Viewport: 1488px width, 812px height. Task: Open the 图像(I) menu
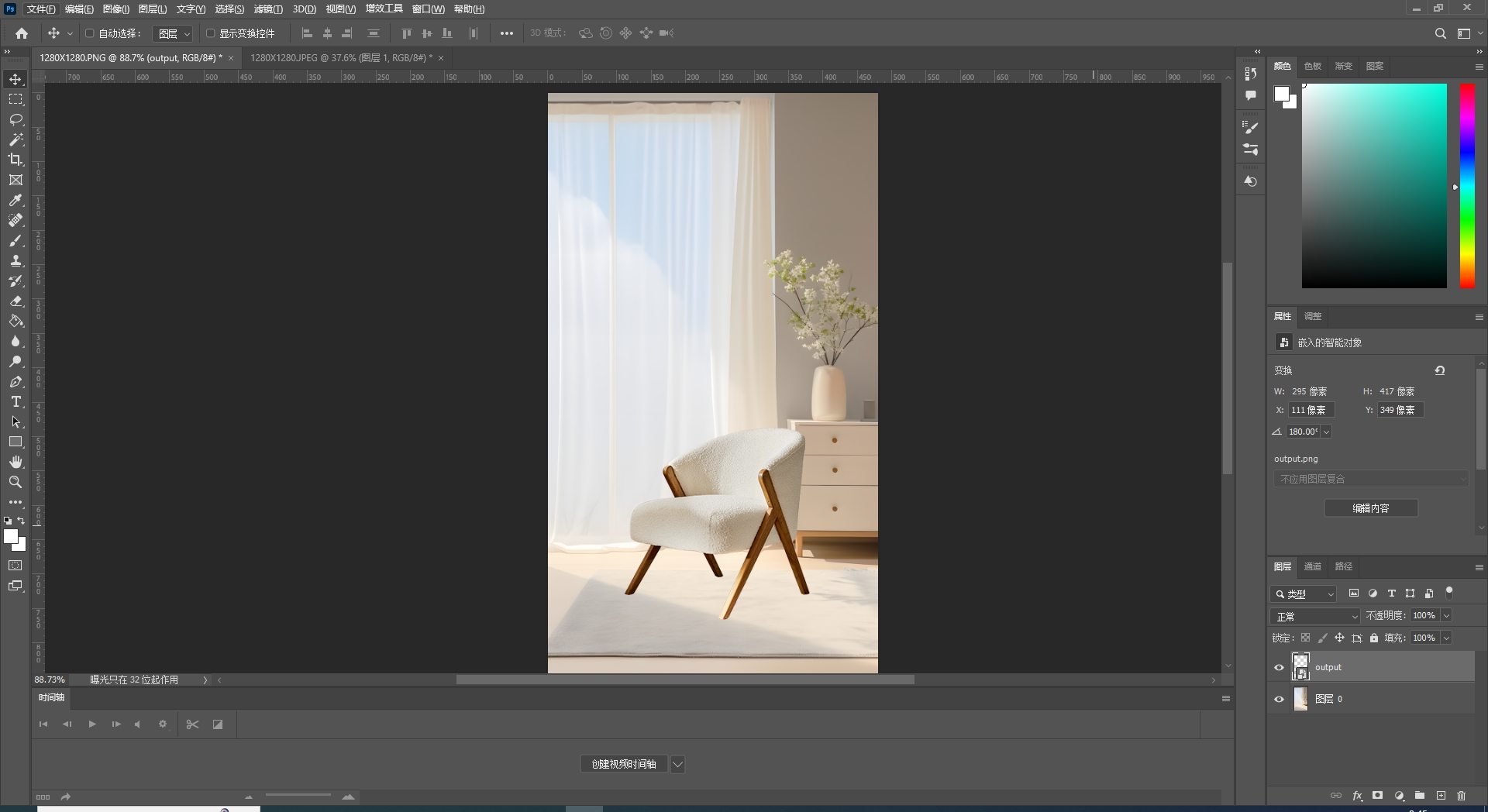coord(116,9)
